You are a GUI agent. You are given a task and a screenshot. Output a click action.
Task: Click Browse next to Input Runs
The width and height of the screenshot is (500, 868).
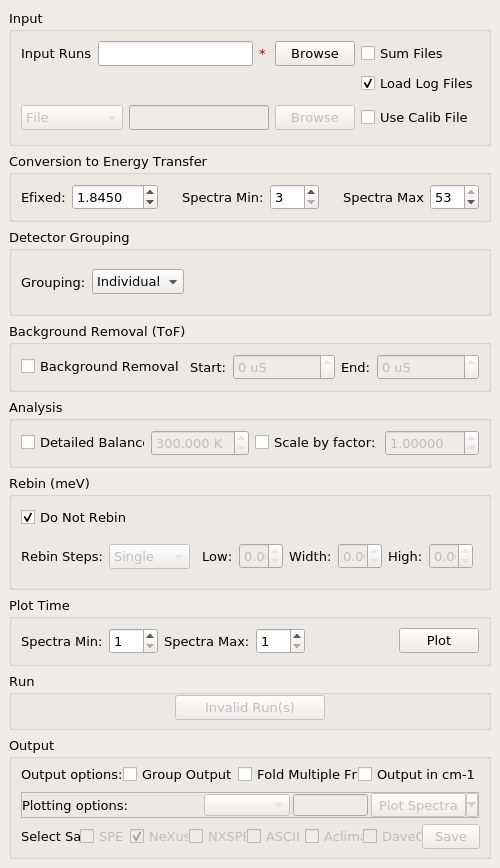point(315,53)
